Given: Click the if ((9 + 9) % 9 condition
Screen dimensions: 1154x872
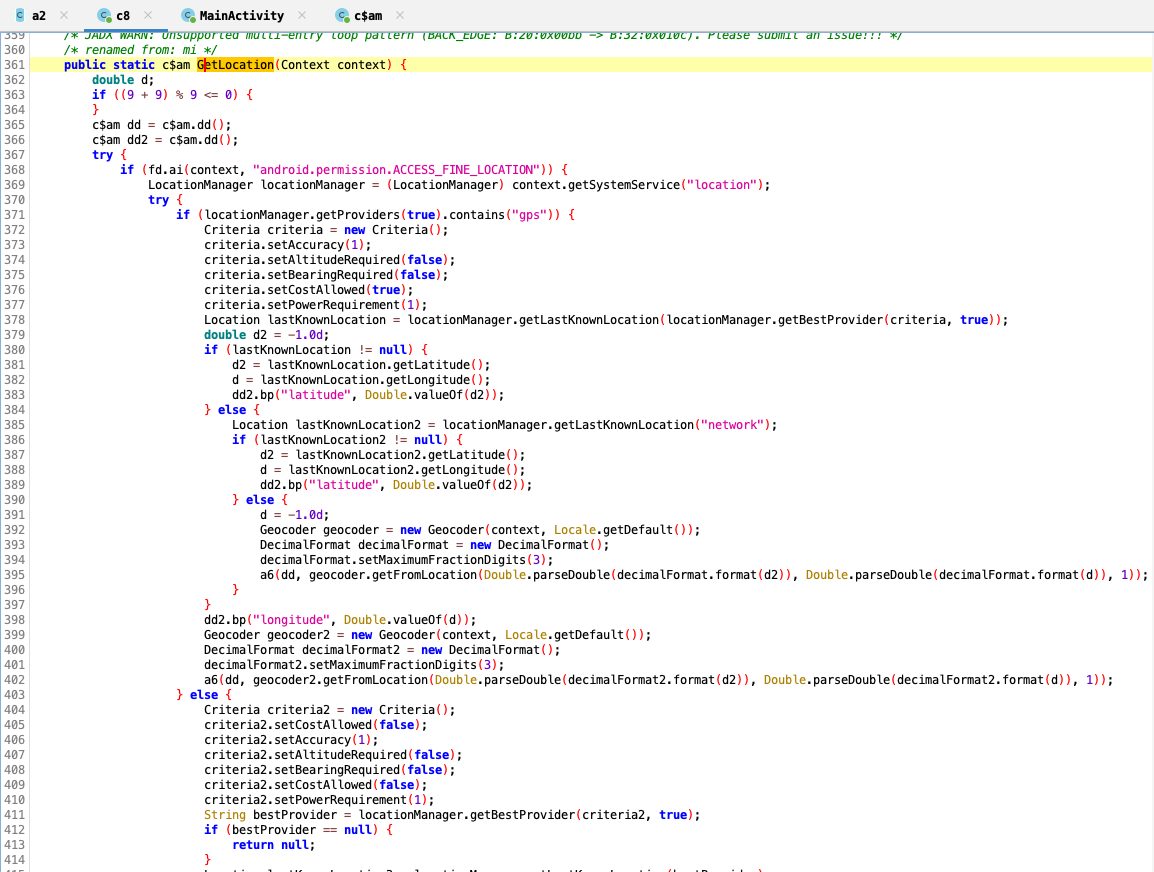Looking at the screenshot, I should tap(172, 95).
